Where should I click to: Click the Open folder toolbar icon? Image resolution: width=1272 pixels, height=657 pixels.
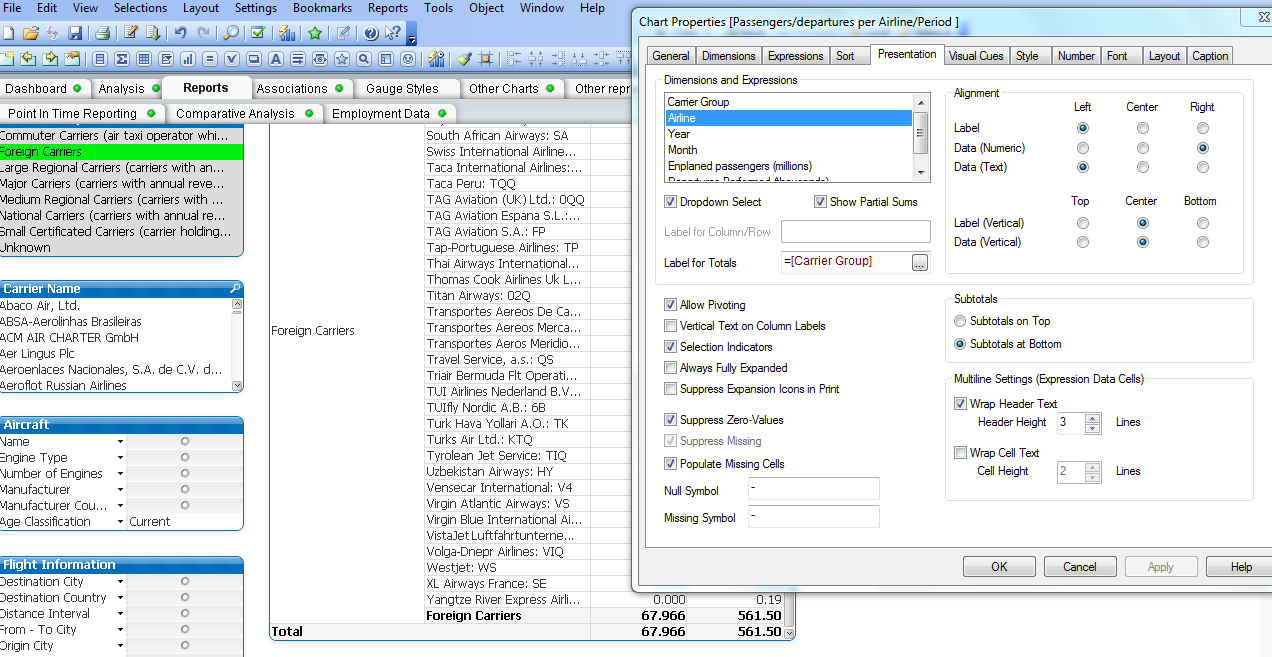pyautogui.click(x=31, y=33)
